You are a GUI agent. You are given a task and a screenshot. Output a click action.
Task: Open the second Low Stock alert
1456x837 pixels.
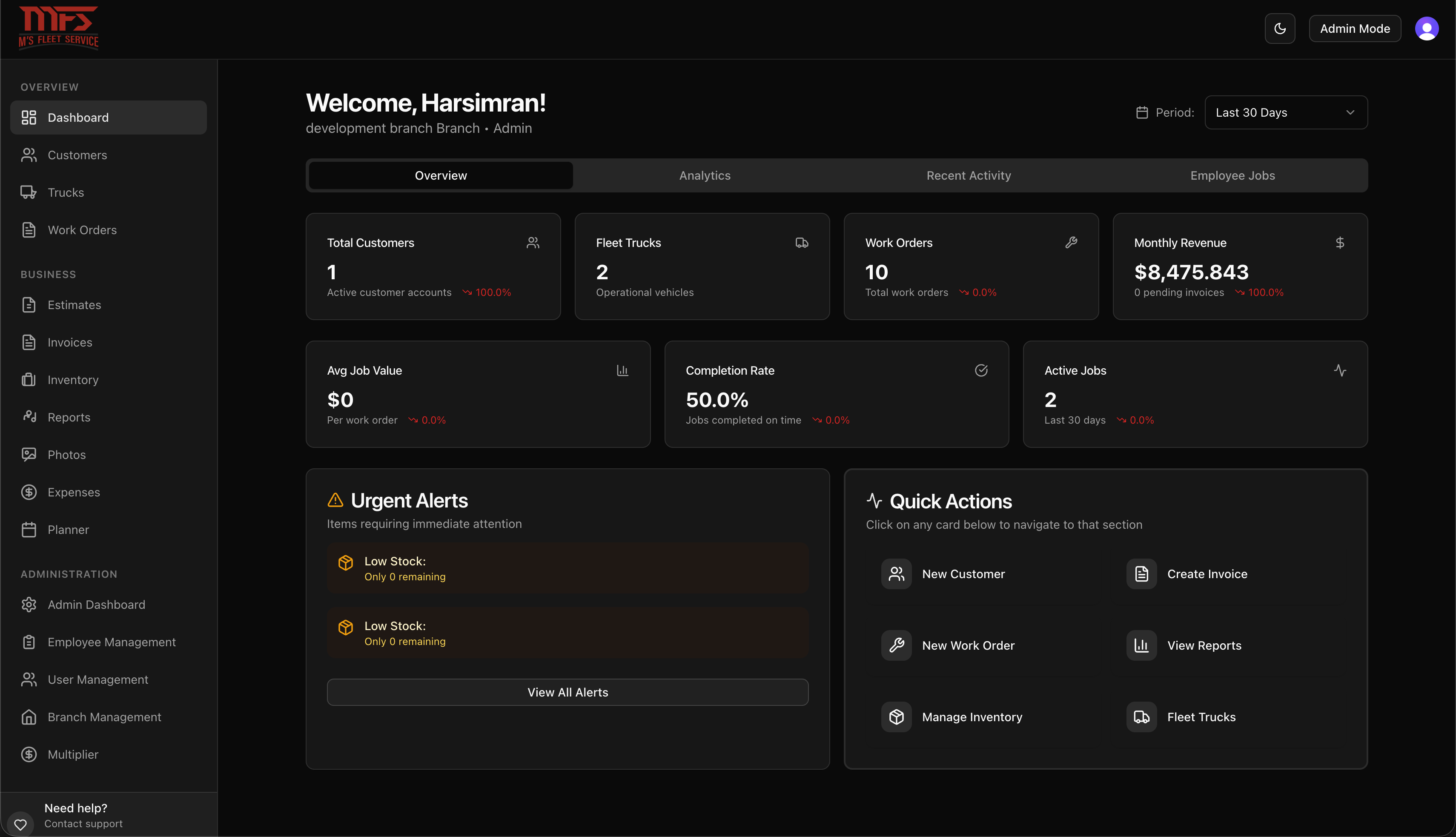(567, 633)
